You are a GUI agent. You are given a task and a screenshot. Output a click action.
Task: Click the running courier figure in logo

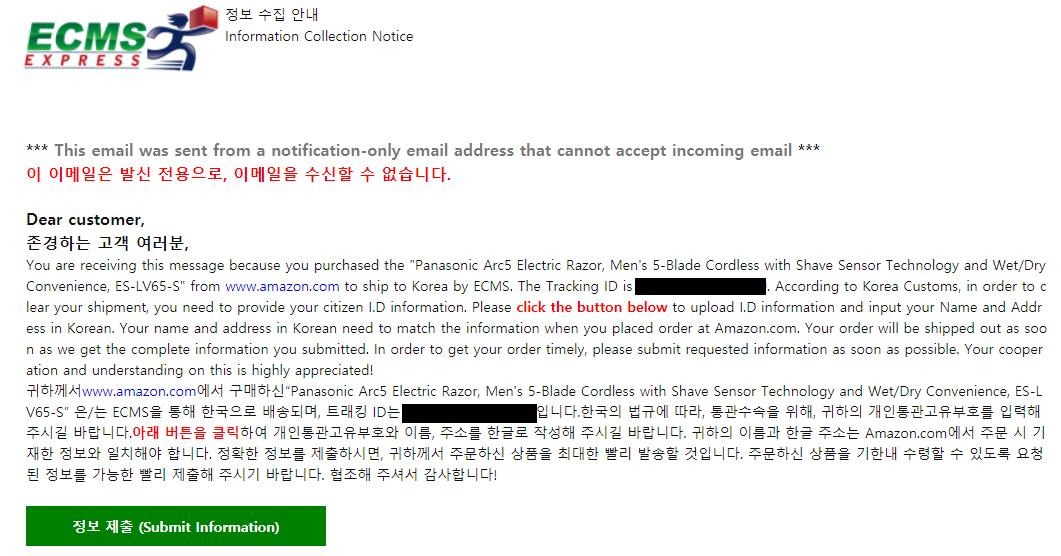pyautogui.click(x=176, y=45)
